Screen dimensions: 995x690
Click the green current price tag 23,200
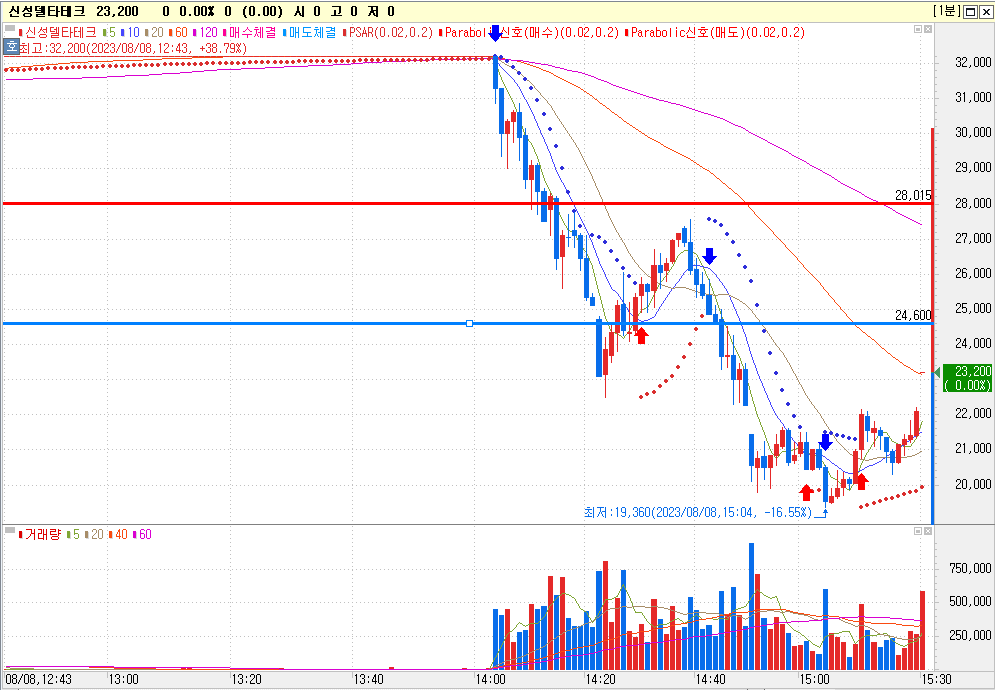coord(968,378)
